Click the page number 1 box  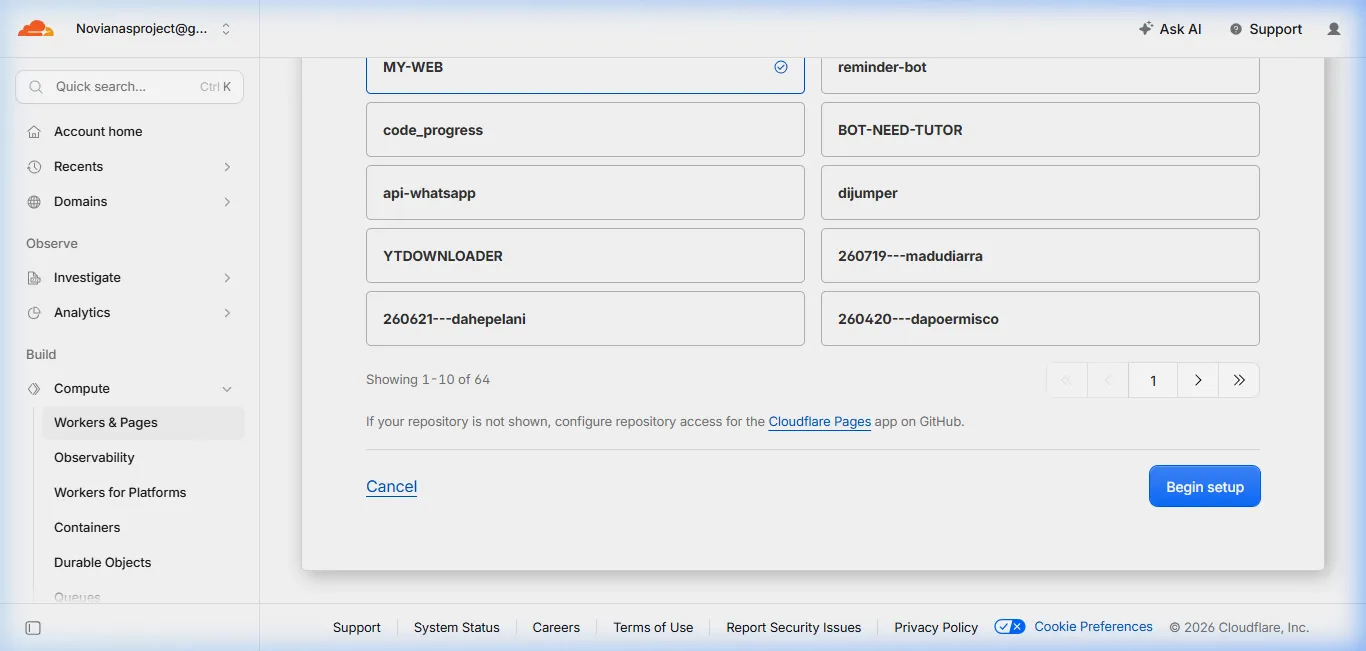coord(1153,380)
